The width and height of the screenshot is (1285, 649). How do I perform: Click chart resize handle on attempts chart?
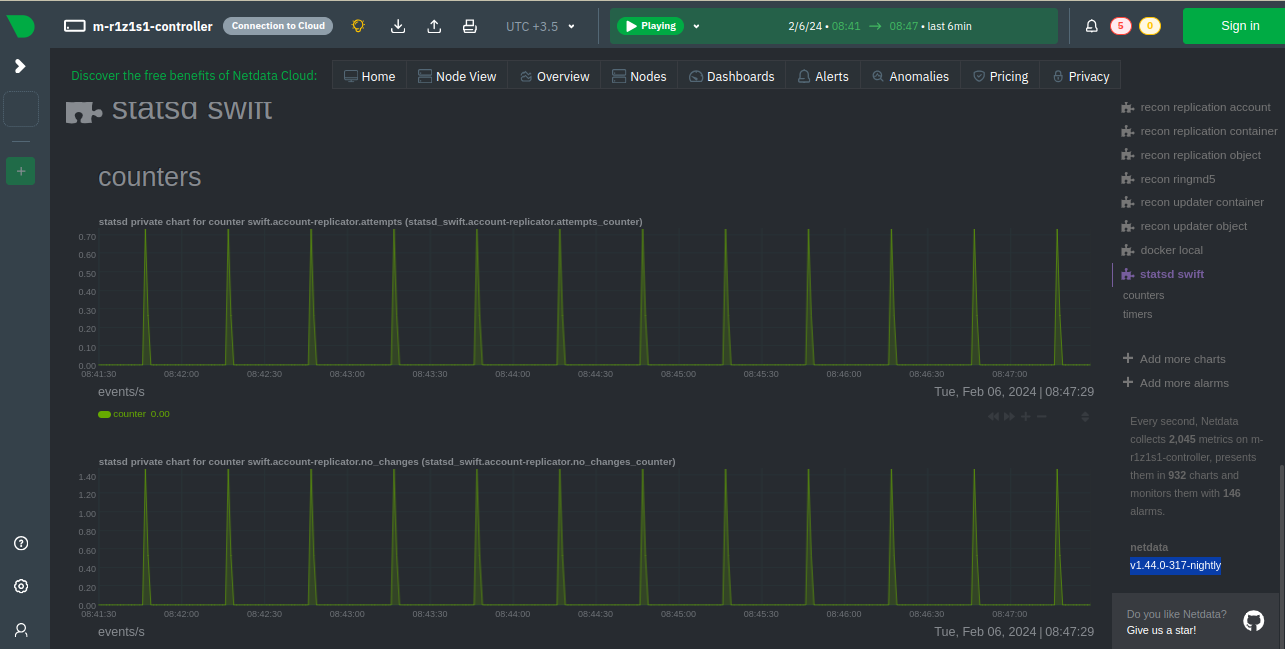[x=1085, y=417]
